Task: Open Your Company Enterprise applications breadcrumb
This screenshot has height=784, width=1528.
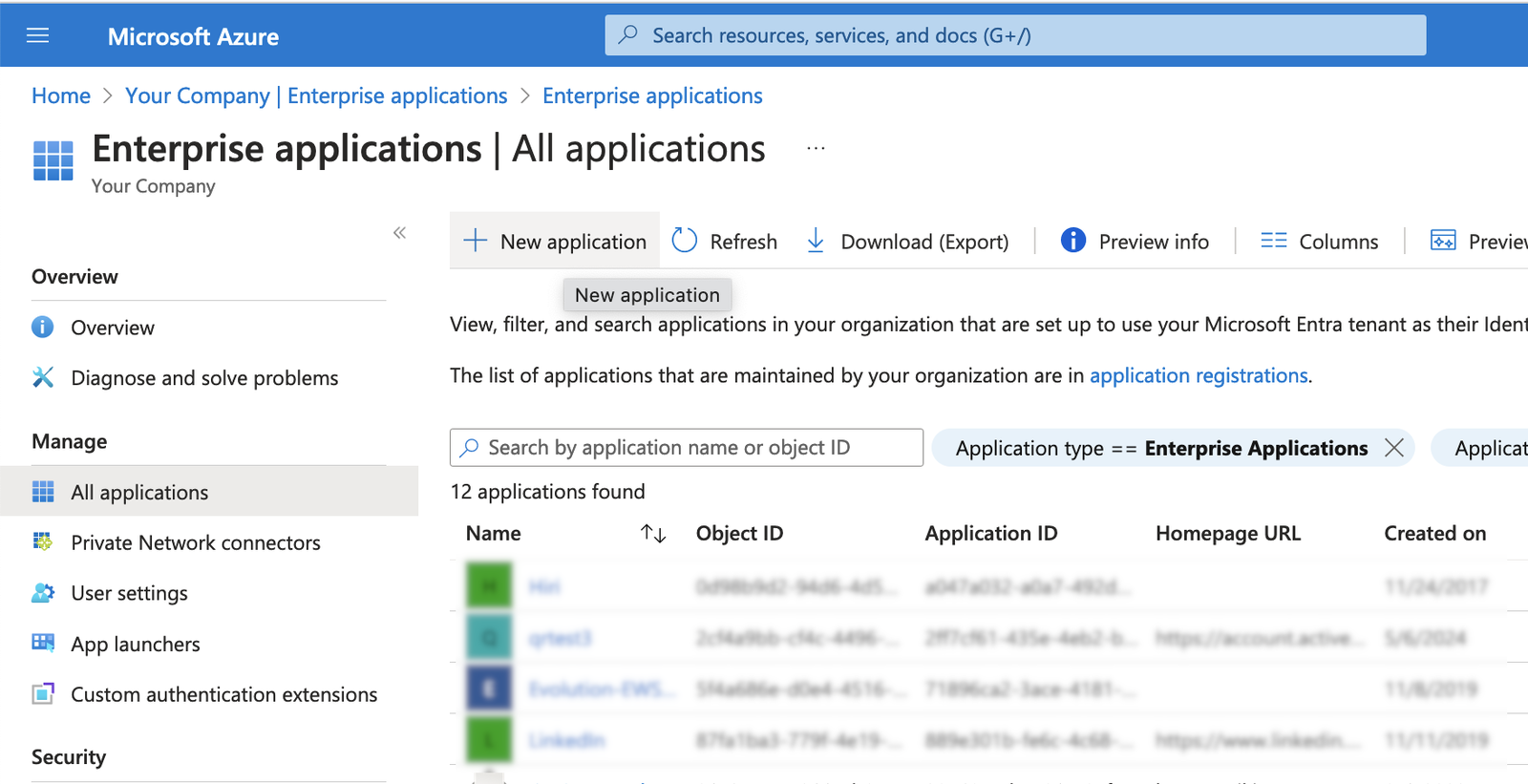Action: pyautogui.click(x=316, y=95)
